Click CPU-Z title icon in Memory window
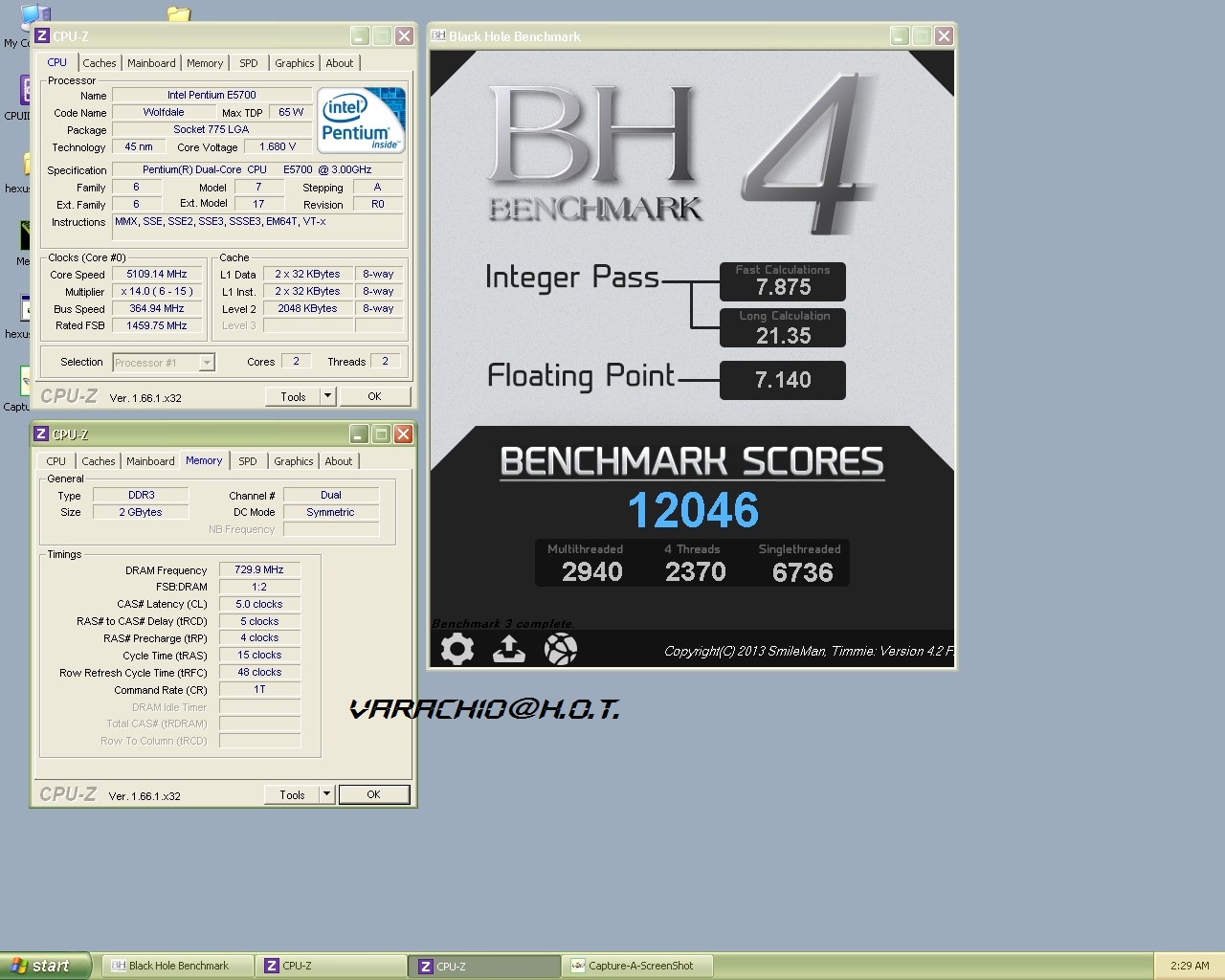Image resolution: width=1225 pixels, height=980 pixels. click(x=41, y=434)
